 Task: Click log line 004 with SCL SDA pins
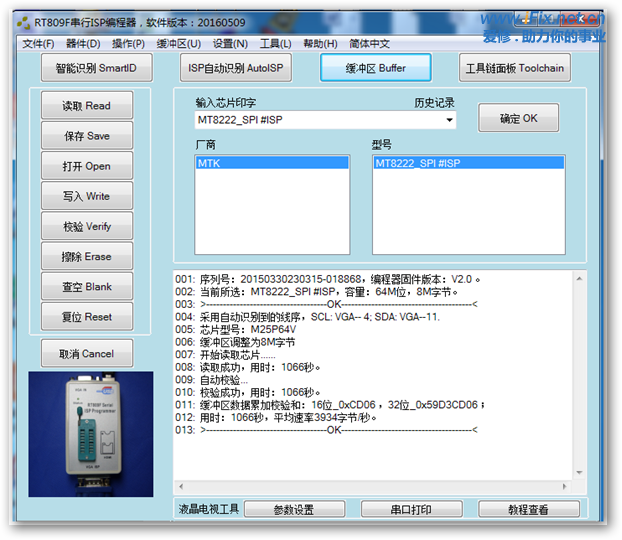[x=308, y=317]
